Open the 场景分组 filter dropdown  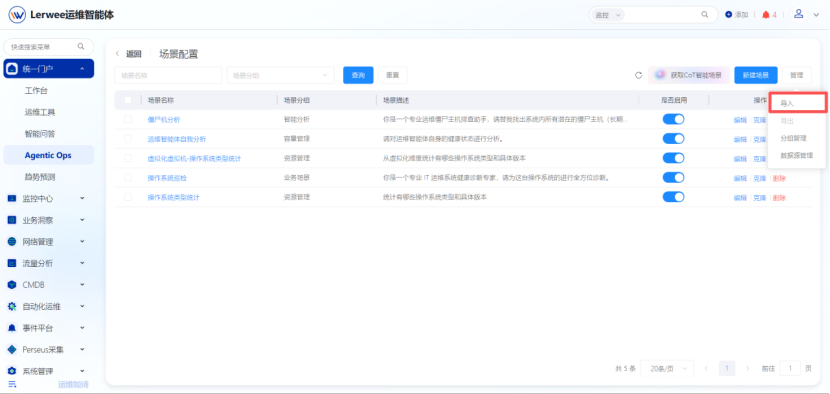pos(281,75)
